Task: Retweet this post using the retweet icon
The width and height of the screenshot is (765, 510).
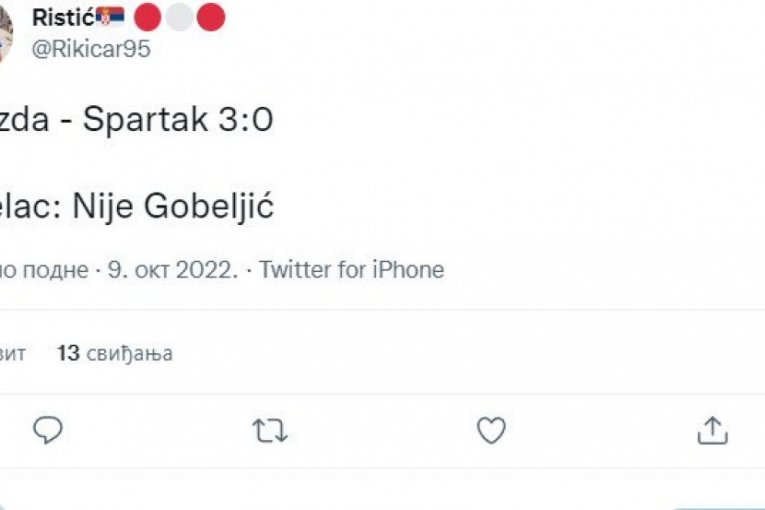Action: click(269, 430)
